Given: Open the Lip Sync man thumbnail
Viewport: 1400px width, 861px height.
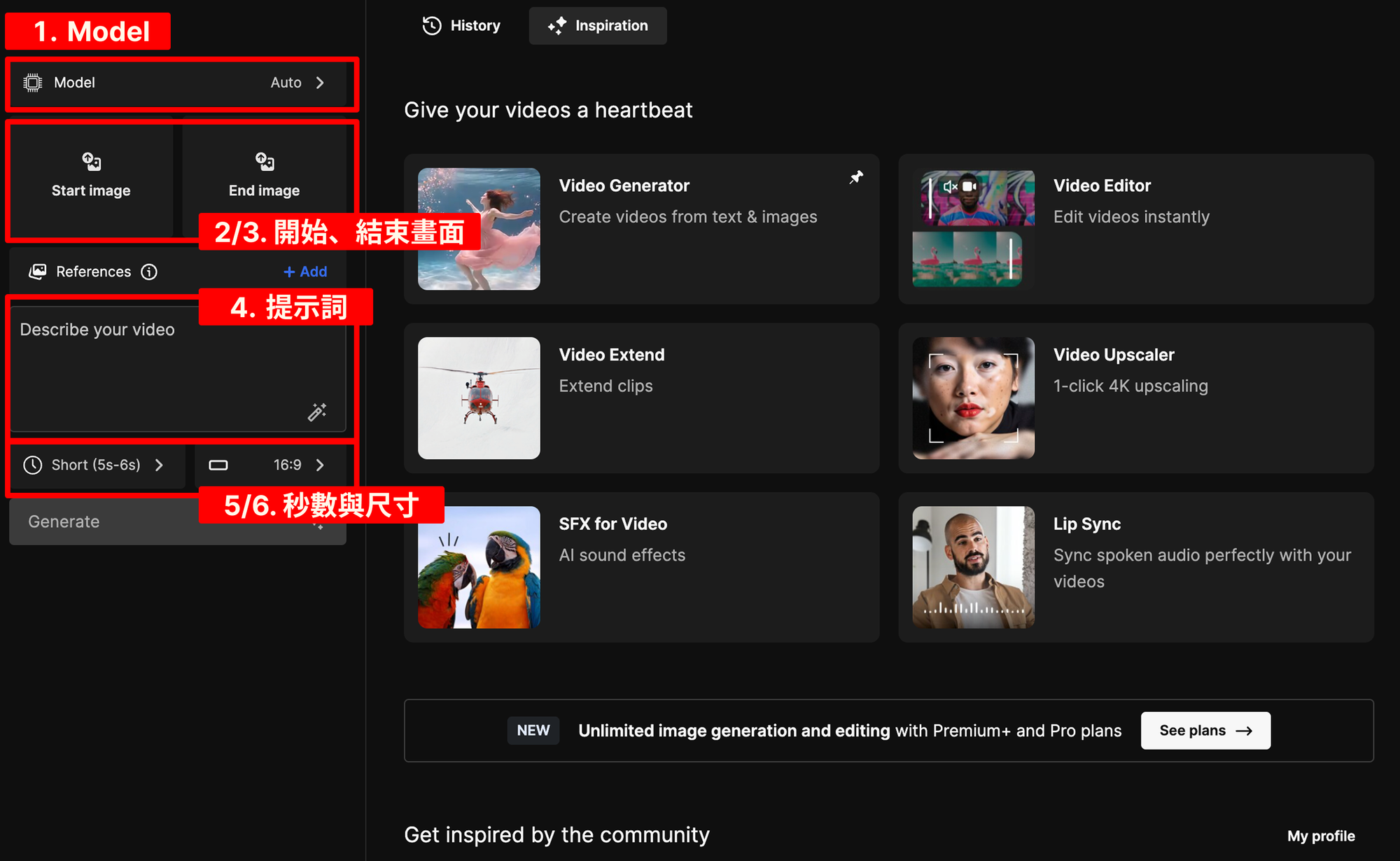Looking at the screenshot, I should pyautogui.click(x=974, y=567).
